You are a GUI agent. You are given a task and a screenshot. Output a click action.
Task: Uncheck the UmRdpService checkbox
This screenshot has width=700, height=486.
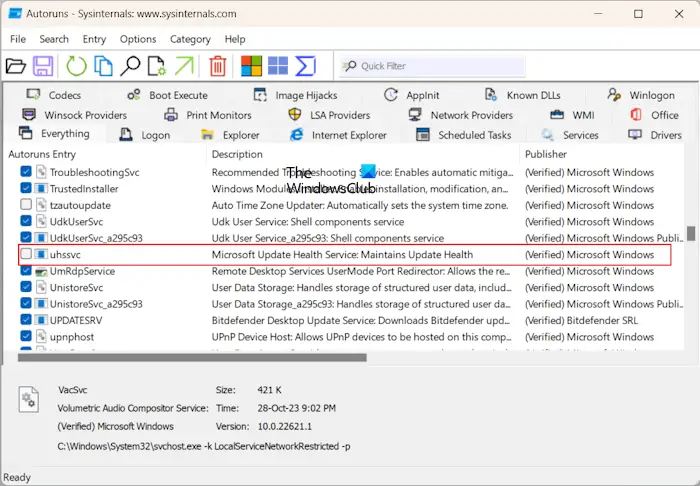pyautogui.click(x=26, y=270)
